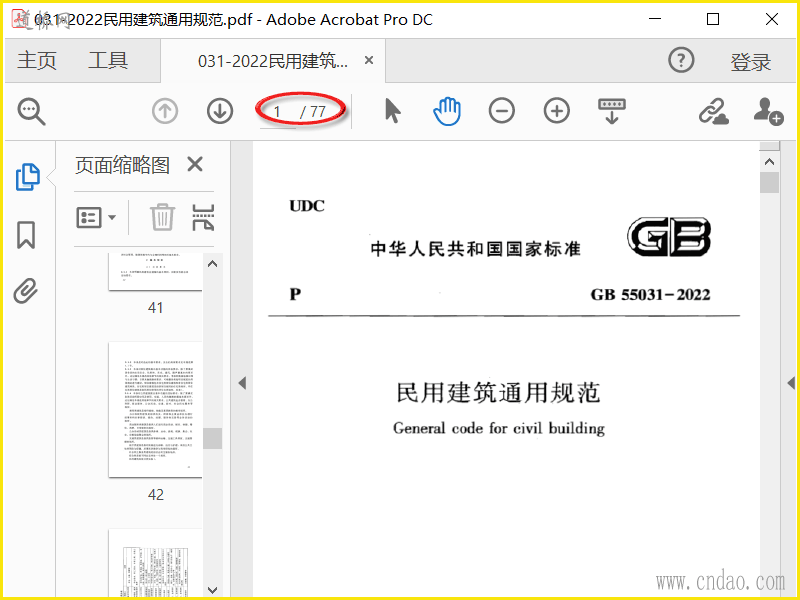Open the print pages icon in thumbnails panel
The width and height of the screenshot is (800, 600).
point(203,217)
